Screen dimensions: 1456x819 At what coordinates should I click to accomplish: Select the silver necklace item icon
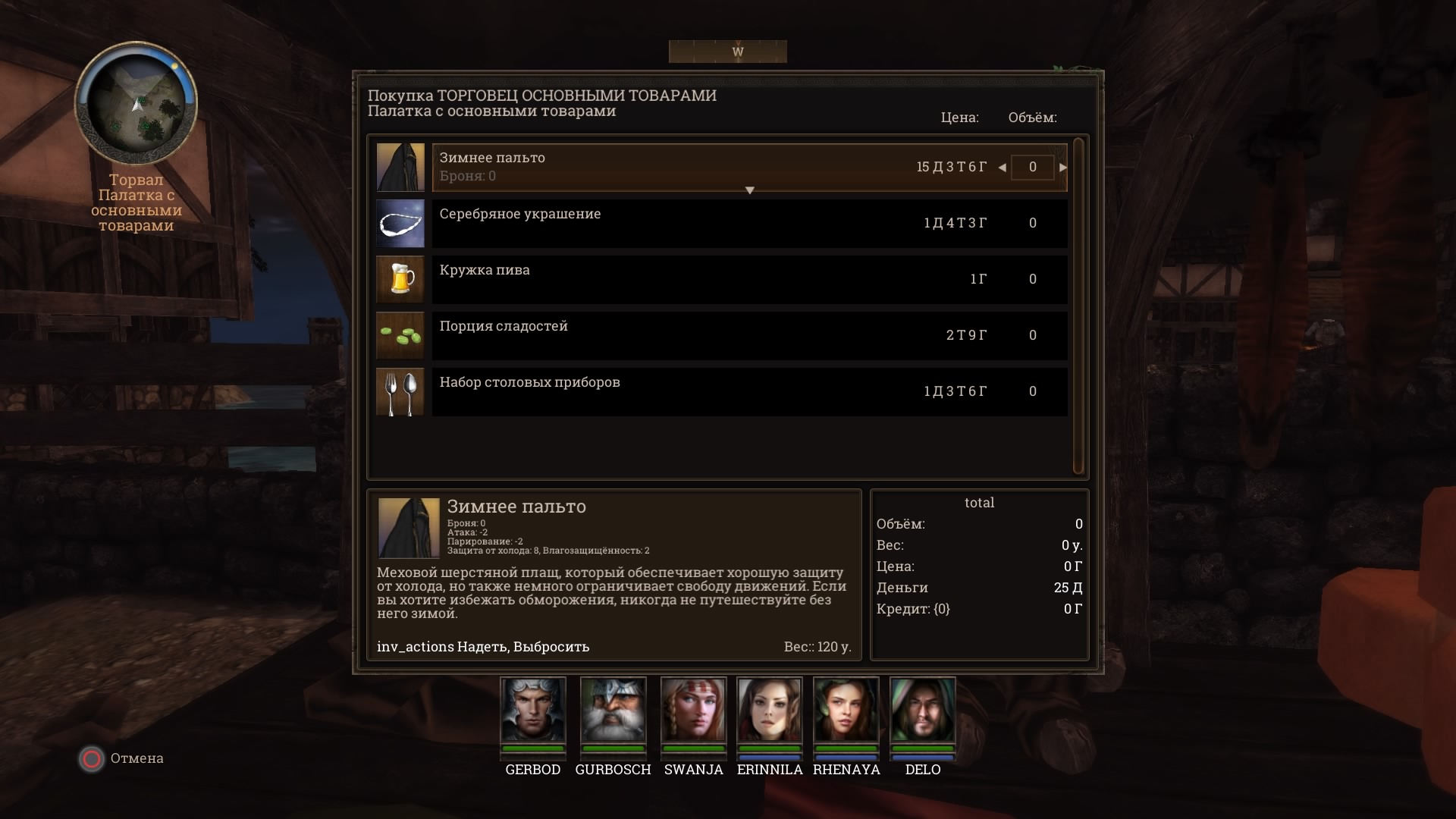click(x=400, y=223)
